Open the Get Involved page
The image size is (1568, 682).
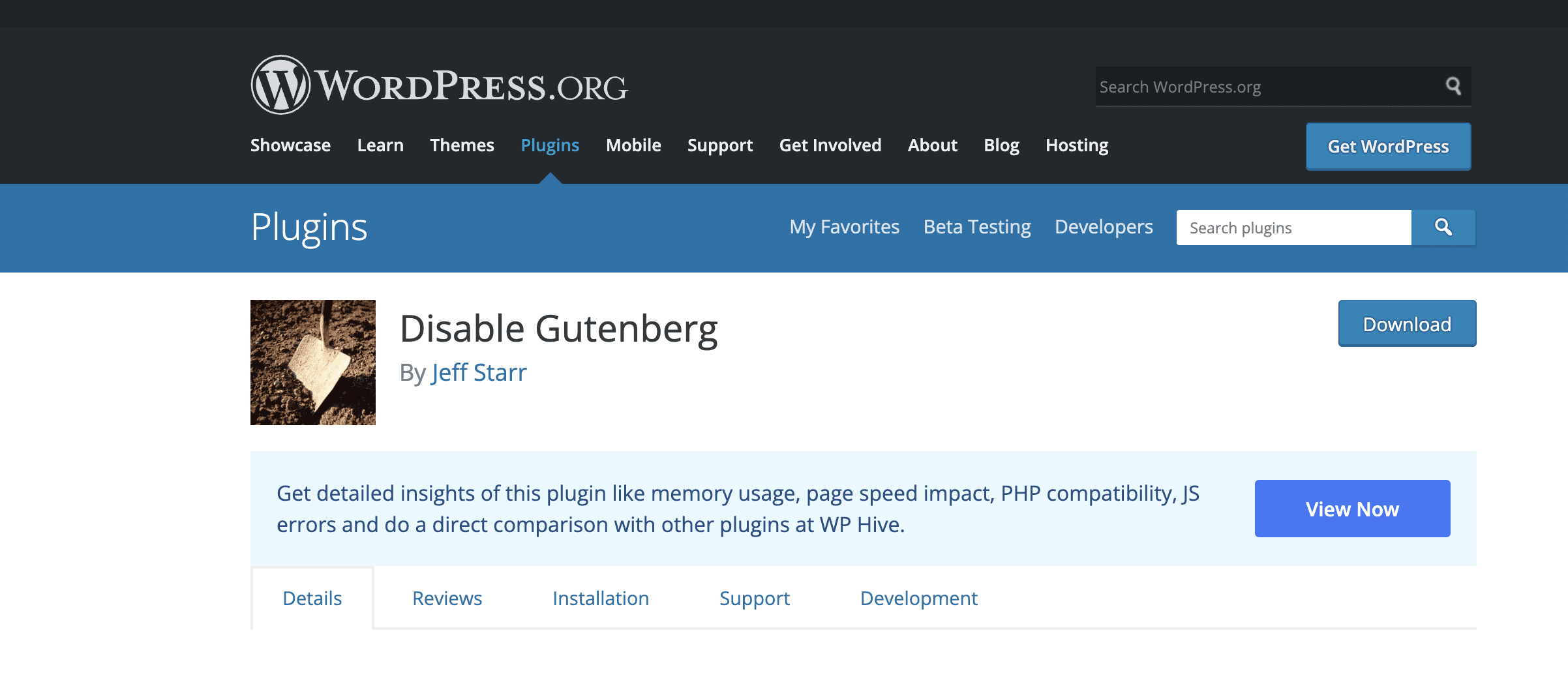(830, 145)
